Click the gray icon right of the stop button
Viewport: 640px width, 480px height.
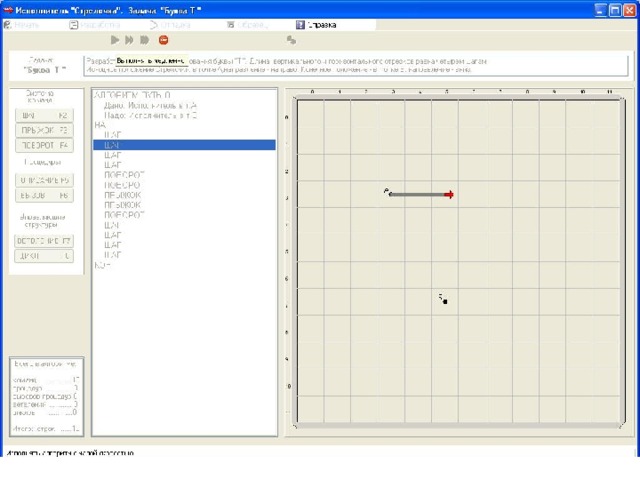click(x=291, y=40)
